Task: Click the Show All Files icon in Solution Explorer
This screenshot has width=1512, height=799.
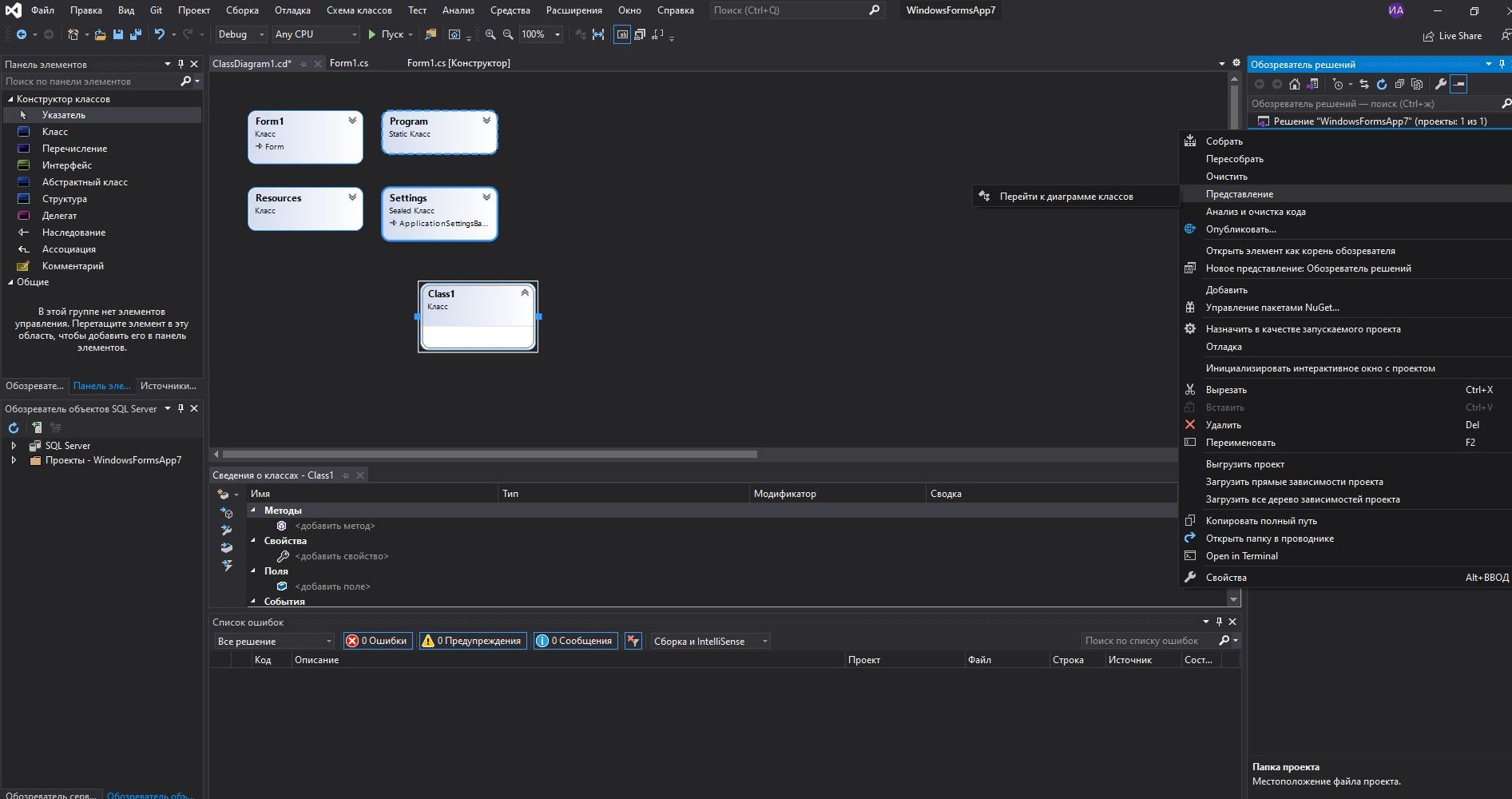Action: point(1417,84)
